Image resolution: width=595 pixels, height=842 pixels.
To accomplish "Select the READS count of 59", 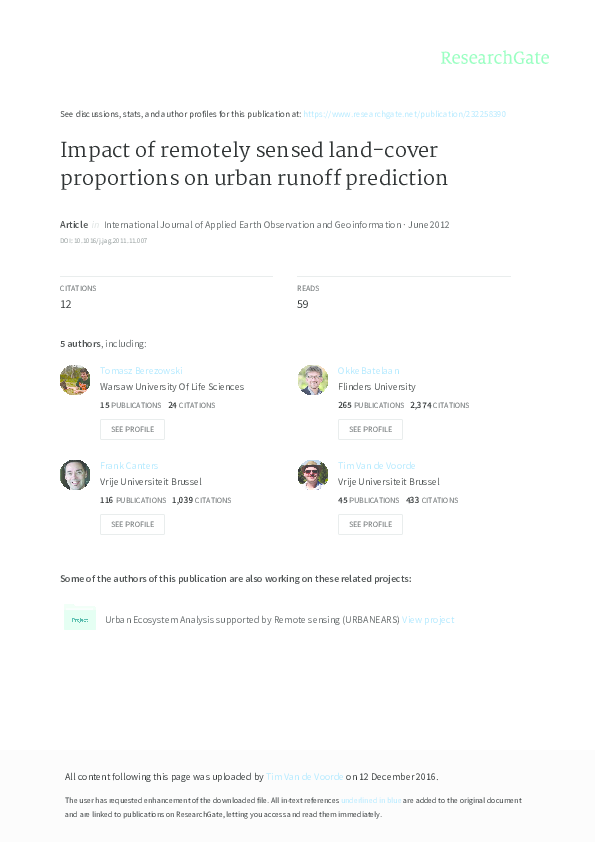I will click(x=301, y=303).
